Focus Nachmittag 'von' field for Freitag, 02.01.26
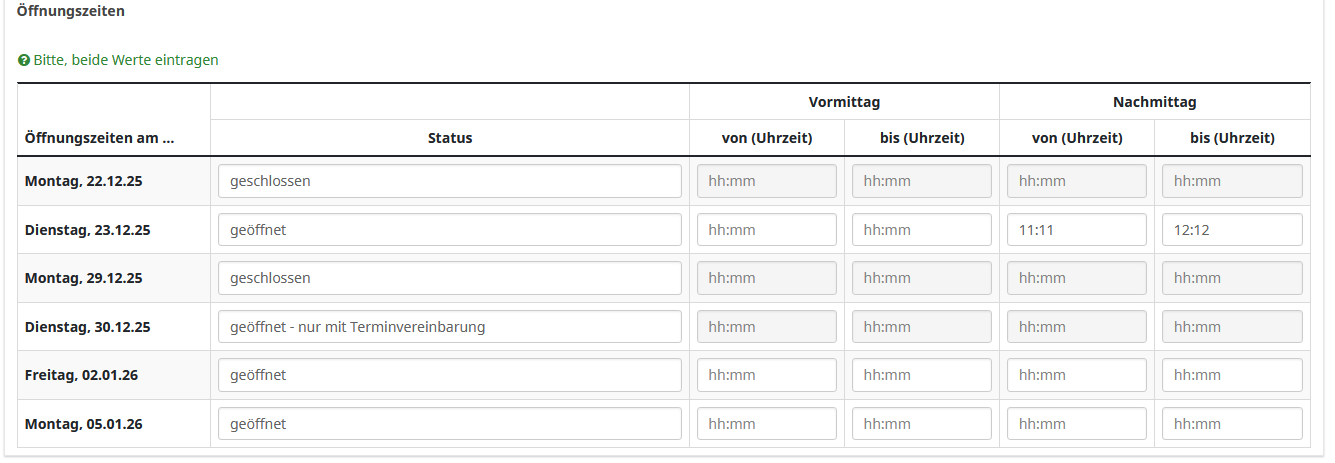This screenshot has height=463, width=1335. click(x=1076, y=375)
